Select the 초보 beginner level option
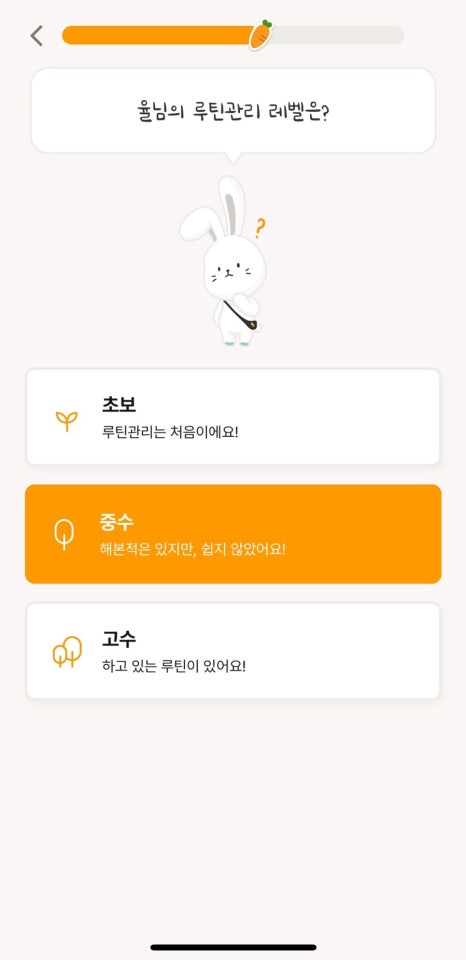 click(233, 416)
